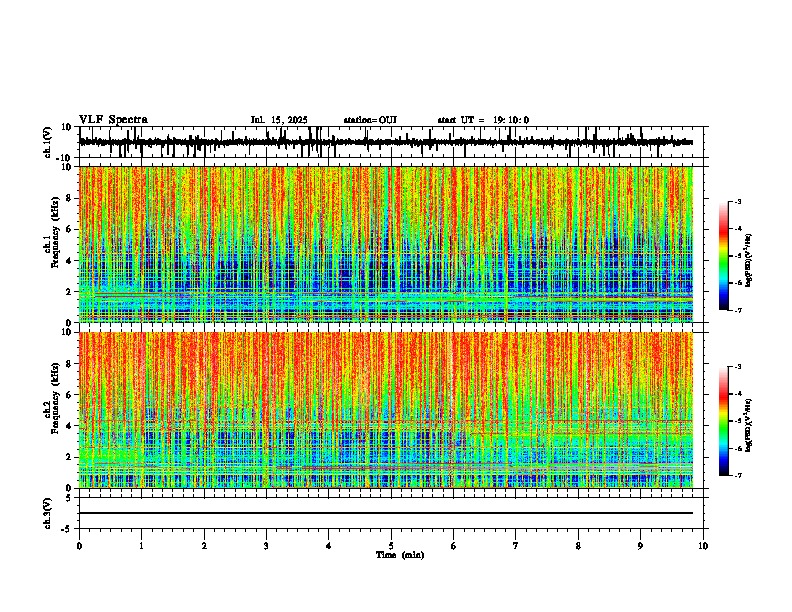The height and width of the screenshot is (612, 792).
Task: Click the time axis tick label "0"
Action: pos(79,546)
